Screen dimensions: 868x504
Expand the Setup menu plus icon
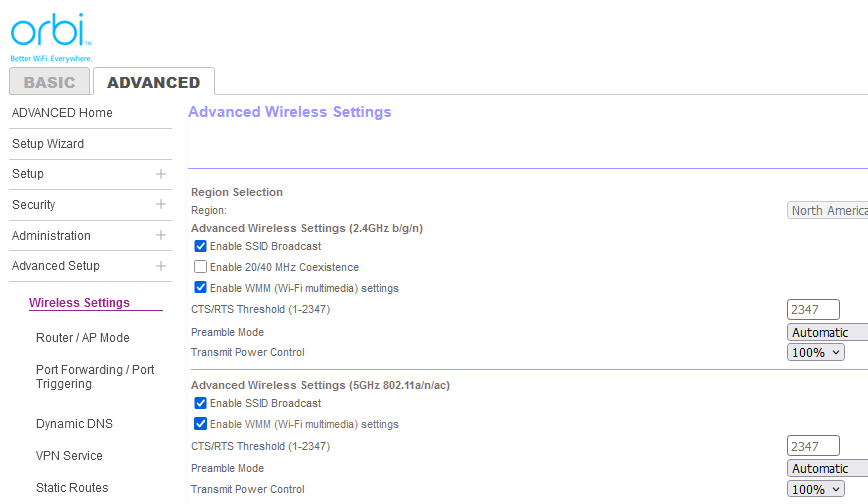(161, 174)
